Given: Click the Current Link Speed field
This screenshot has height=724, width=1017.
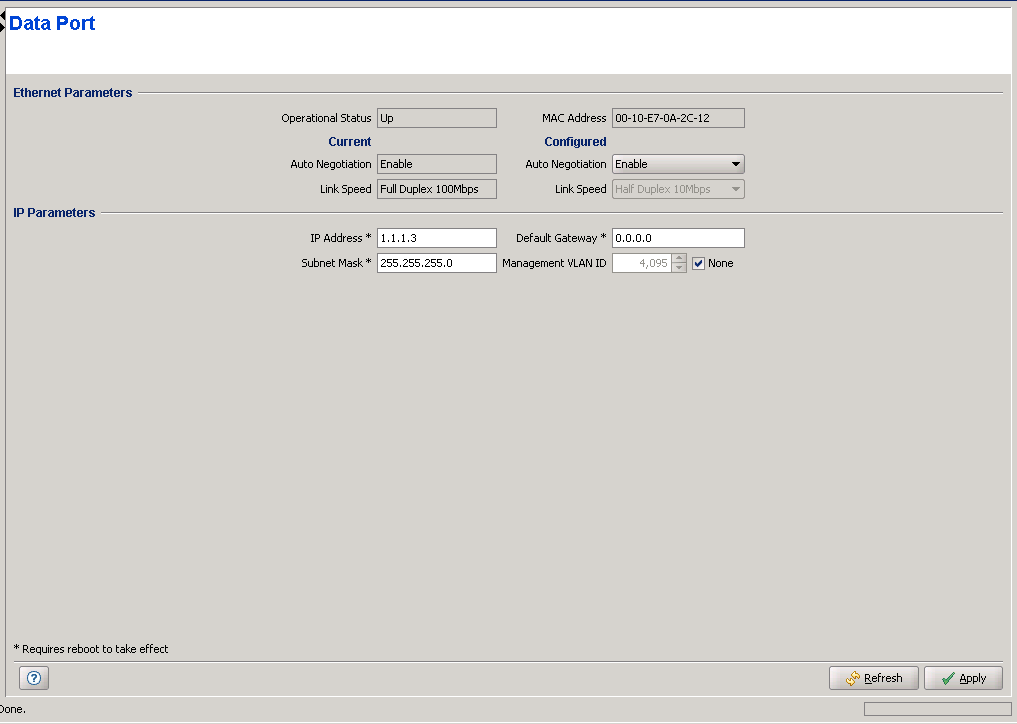Looking at the screenshot, I should click(436, 189).
